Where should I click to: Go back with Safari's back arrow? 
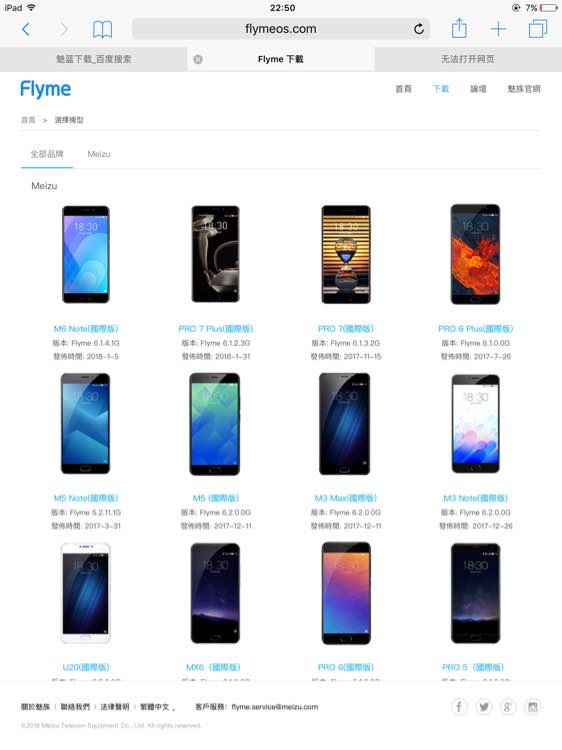(x=26, y=29)
